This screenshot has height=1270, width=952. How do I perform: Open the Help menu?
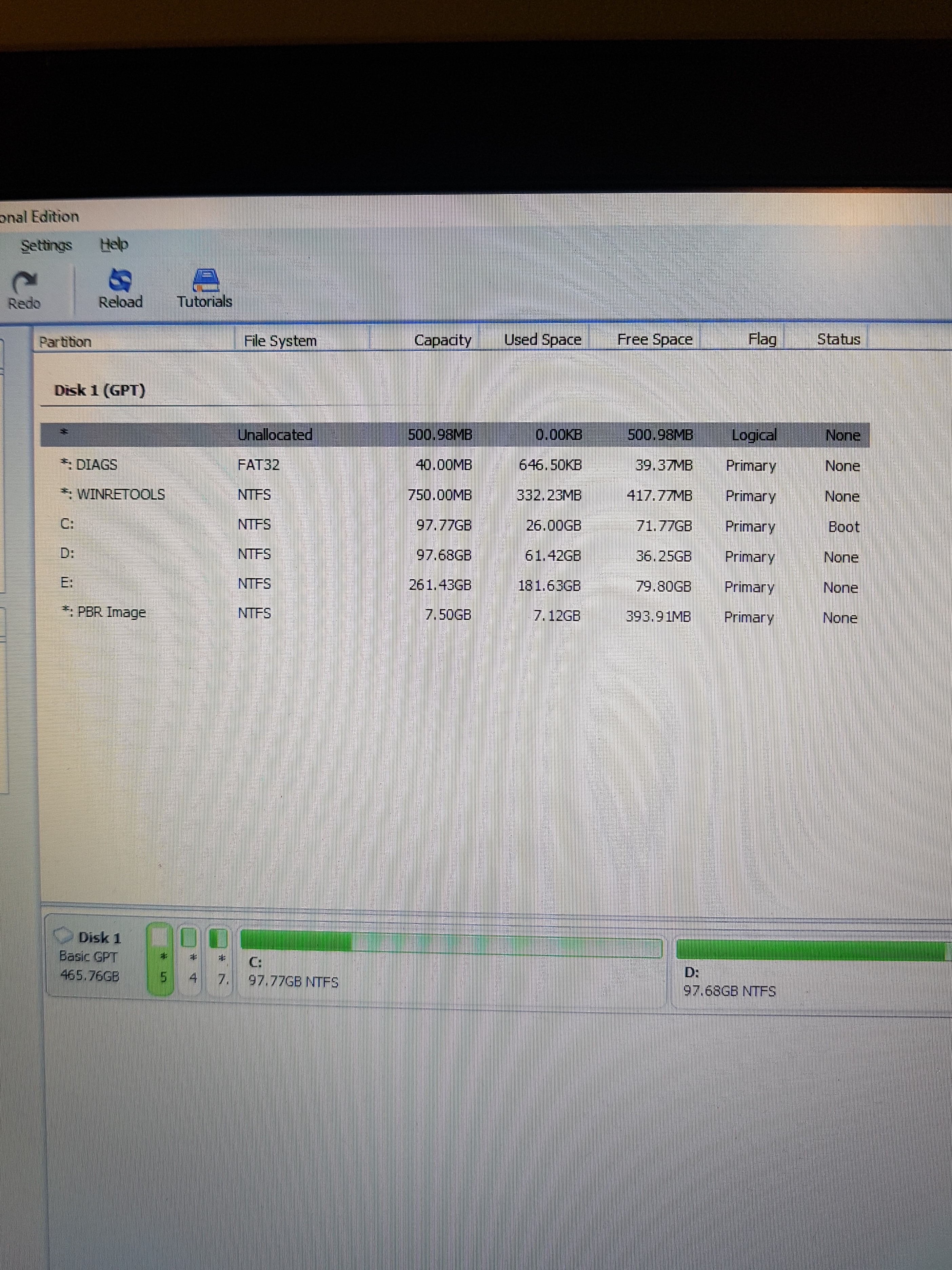click(114, 245)
